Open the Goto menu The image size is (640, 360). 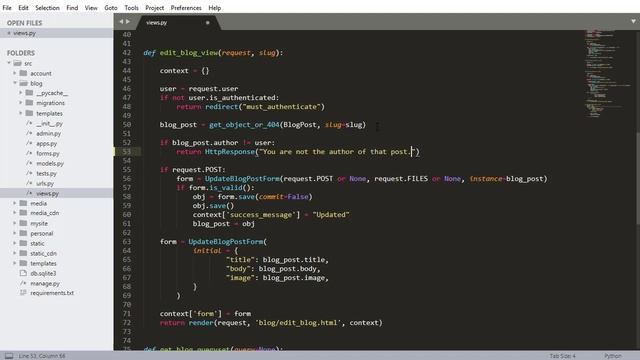click(111, 8)
